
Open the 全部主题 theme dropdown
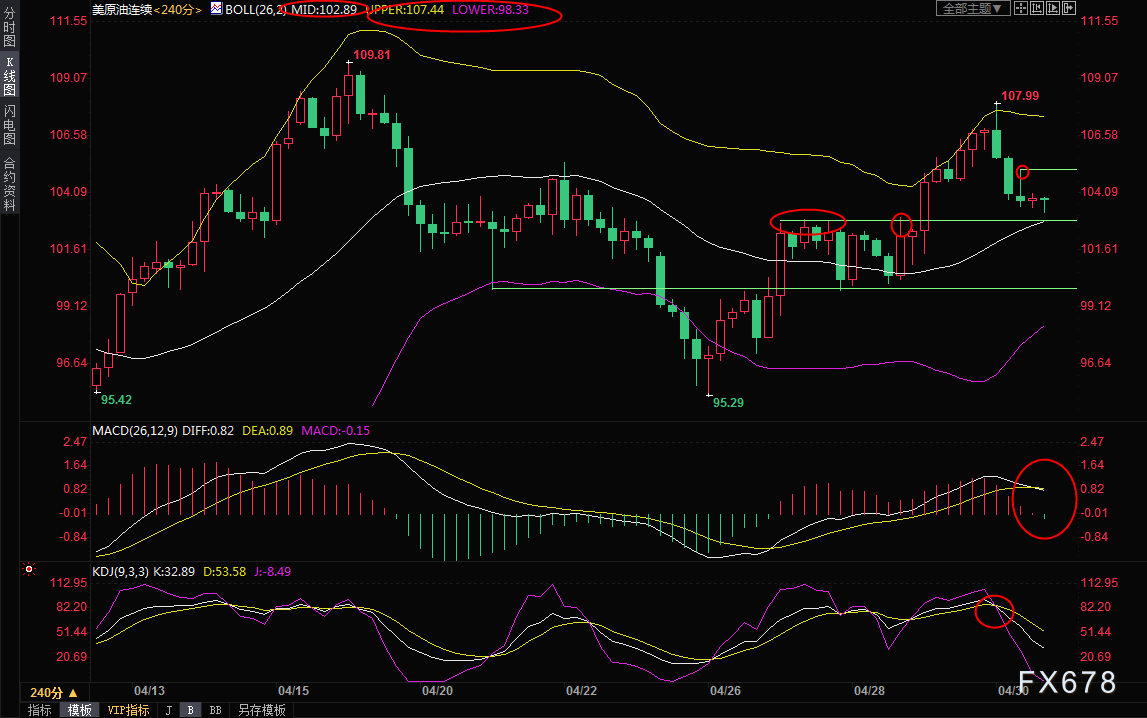click(973, 8)
